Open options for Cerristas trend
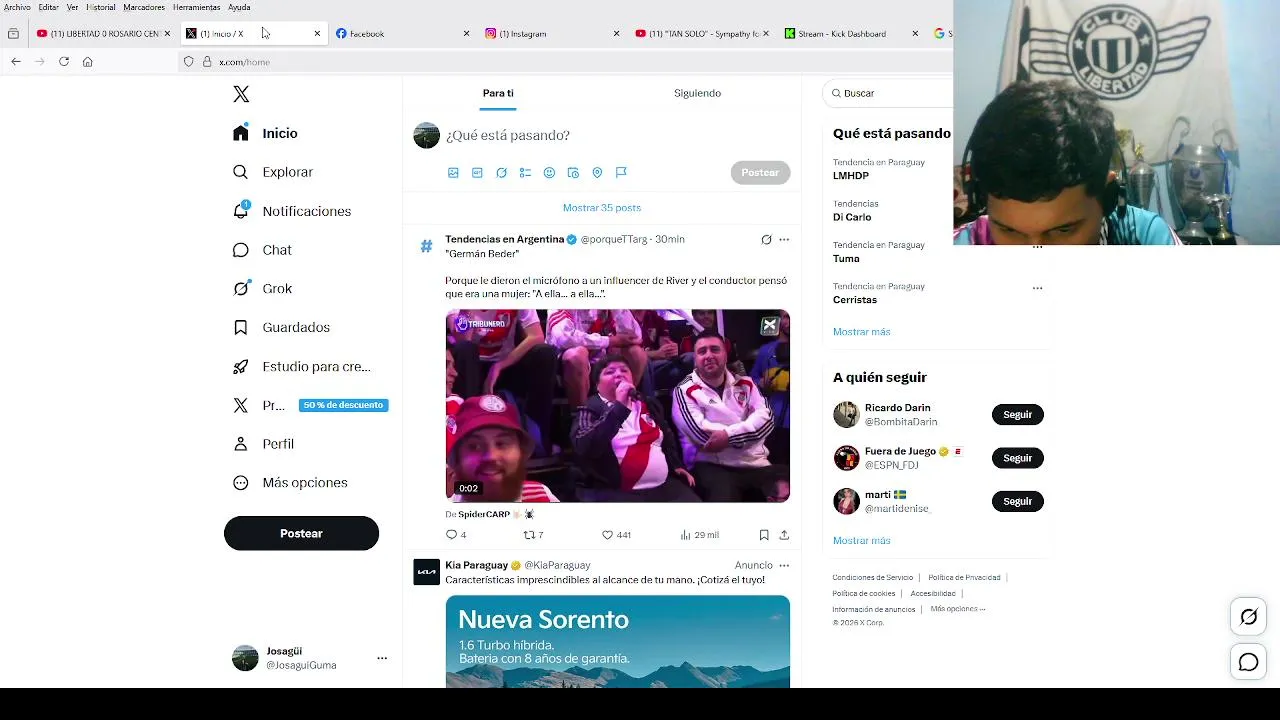 click(1037, 288)
